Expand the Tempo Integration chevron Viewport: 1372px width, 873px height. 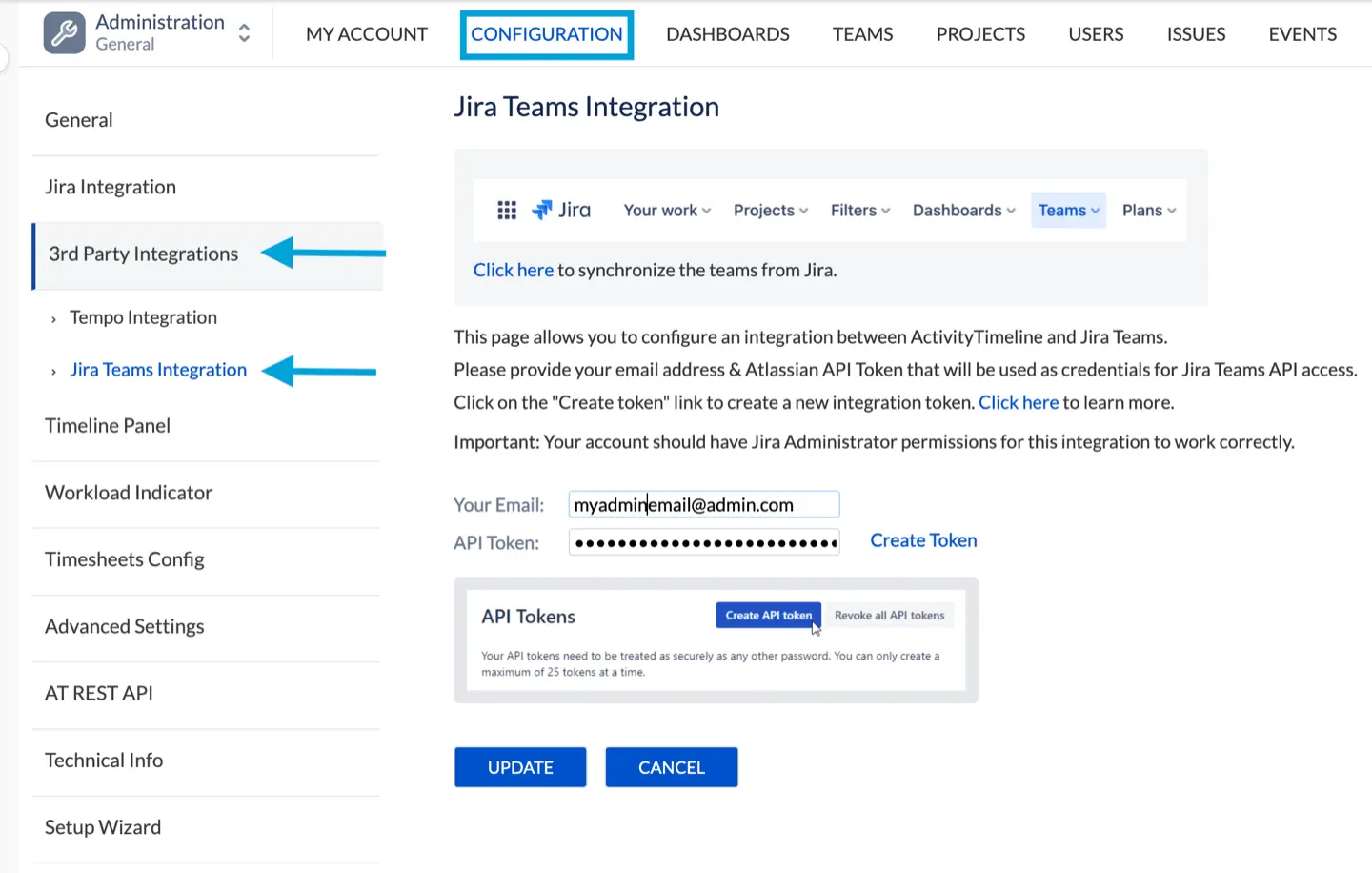(x=53, y=319)
